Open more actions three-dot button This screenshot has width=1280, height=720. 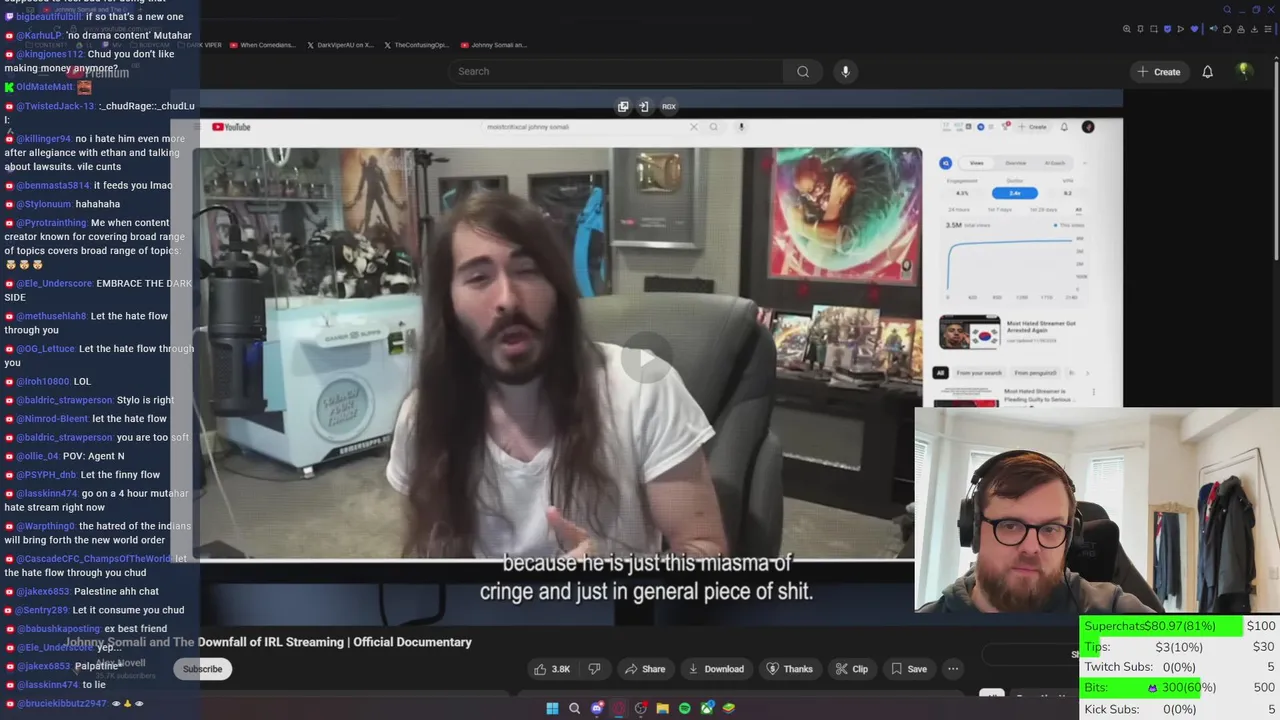[953, 669]
